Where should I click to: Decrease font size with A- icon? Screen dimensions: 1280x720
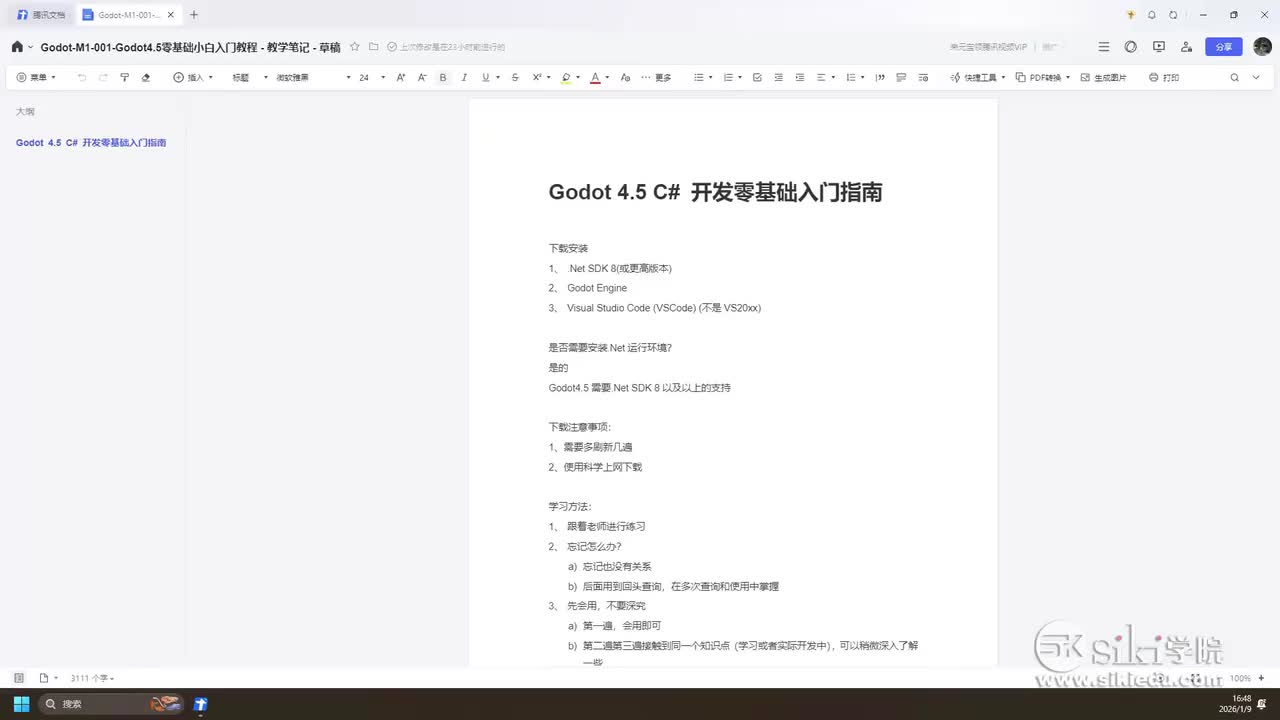(x=422, y=77)
